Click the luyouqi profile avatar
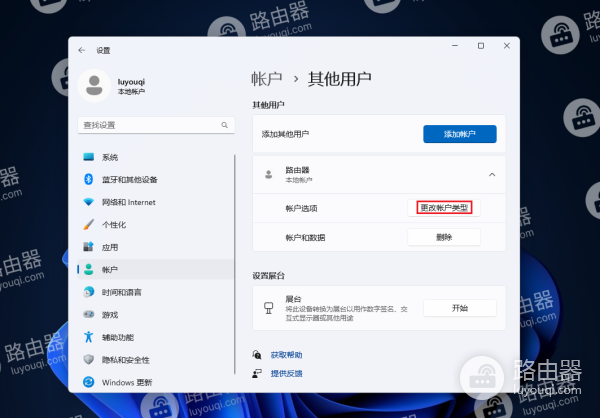 point(94,85)
